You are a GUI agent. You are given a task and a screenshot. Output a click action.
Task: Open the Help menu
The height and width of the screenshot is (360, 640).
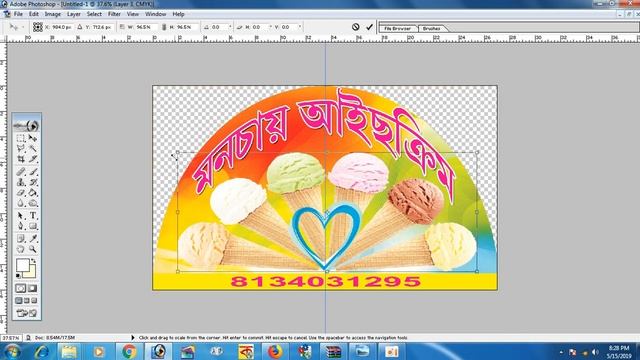[178, 14]
